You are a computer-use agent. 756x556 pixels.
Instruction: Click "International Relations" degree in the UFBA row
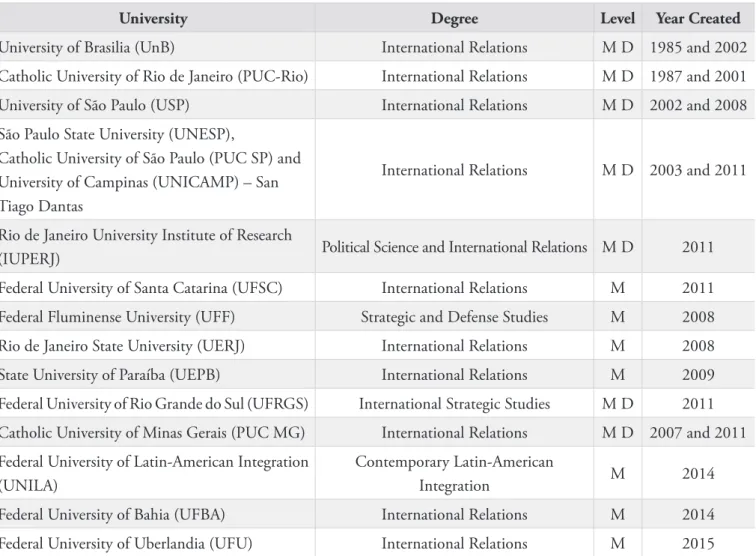click(455, 515)
